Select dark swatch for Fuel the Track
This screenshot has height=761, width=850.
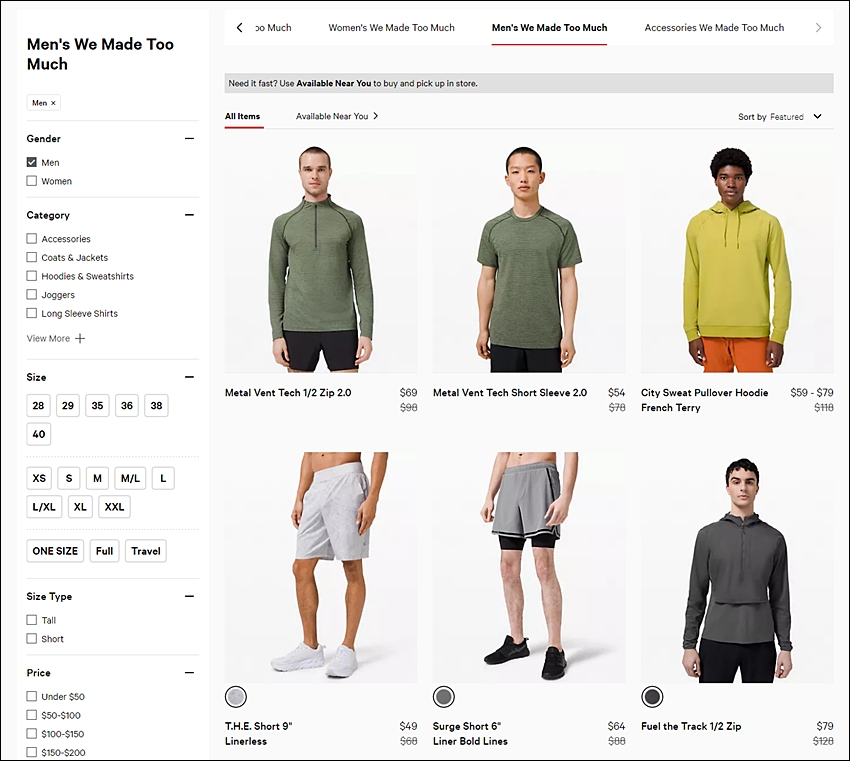coord(652,696)
